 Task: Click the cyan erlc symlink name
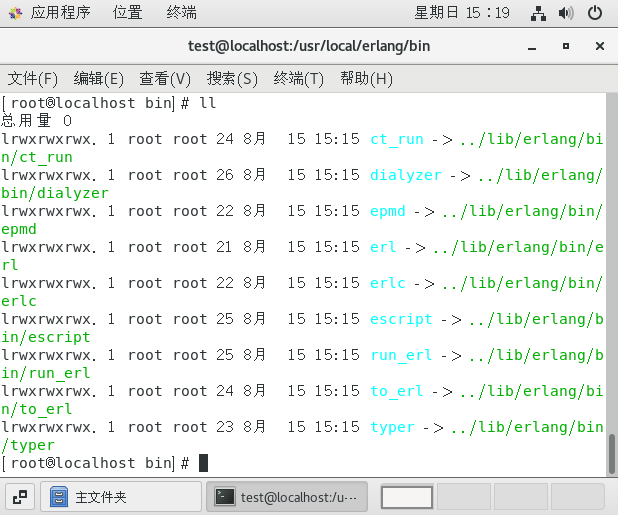point(388,283)
